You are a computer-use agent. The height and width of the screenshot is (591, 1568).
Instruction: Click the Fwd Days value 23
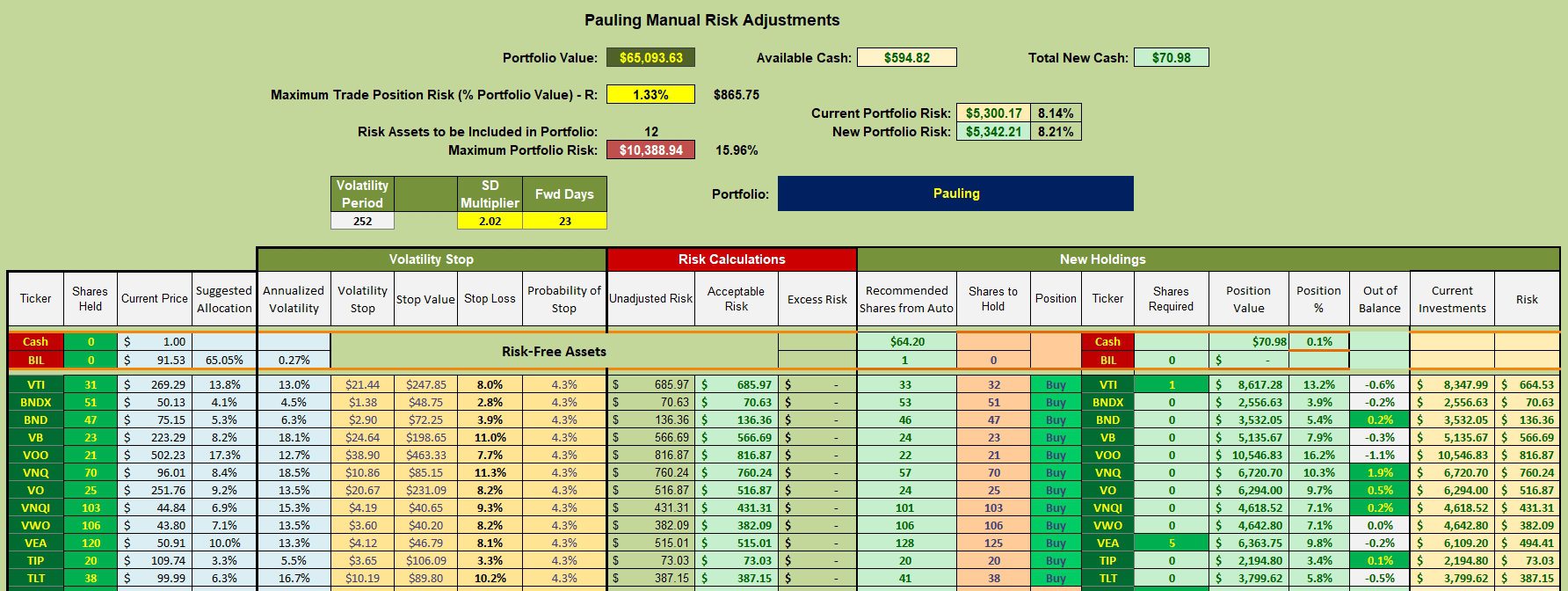coord(564,221)
